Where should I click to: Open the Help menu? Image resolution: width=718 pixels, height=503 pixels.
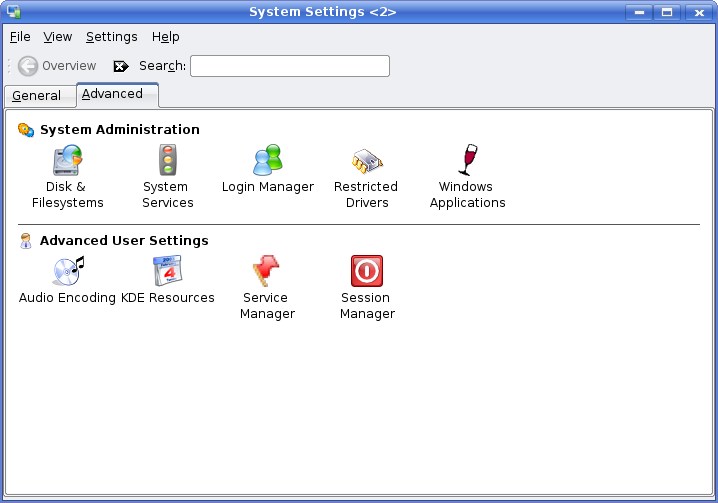165,37
